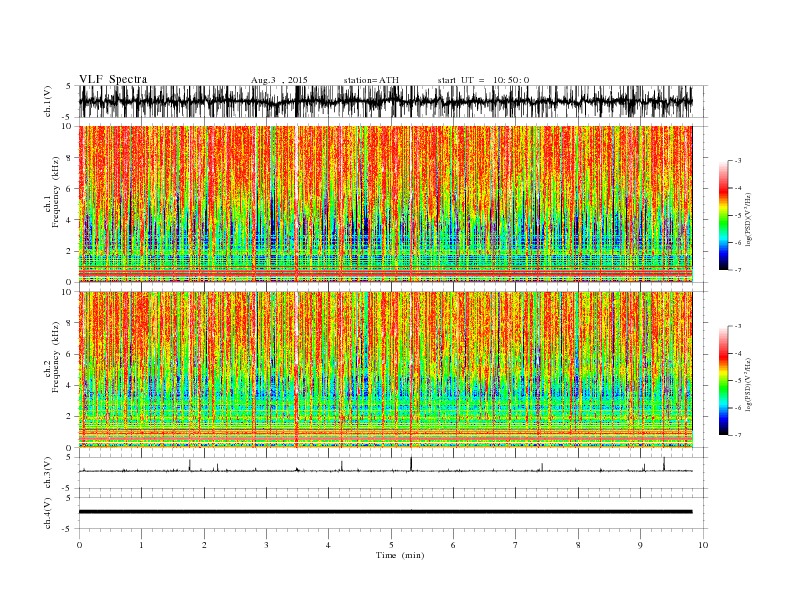Click the "2" kHz tick on ch.1 spectrogram

[x=70, y=251]
